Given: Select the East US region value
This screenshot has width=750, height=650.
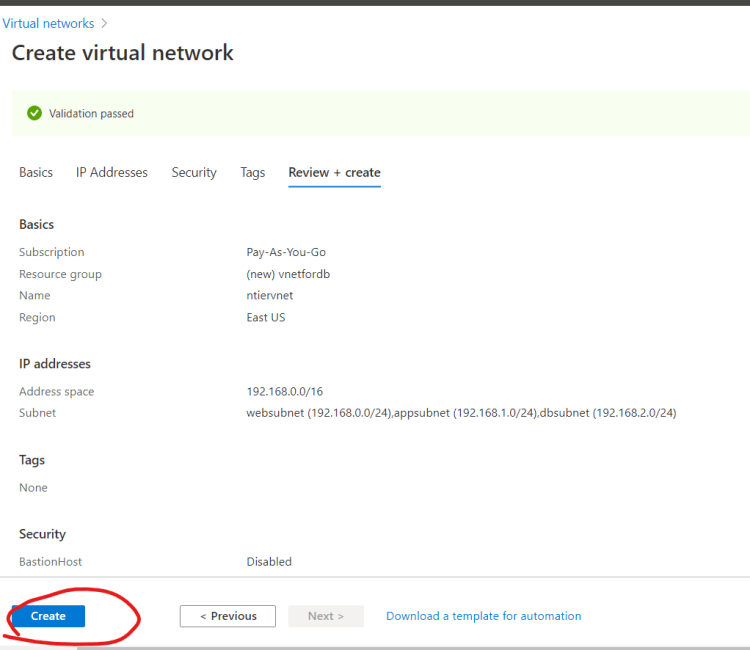Looking at the screenshot, I should [266, 318].
